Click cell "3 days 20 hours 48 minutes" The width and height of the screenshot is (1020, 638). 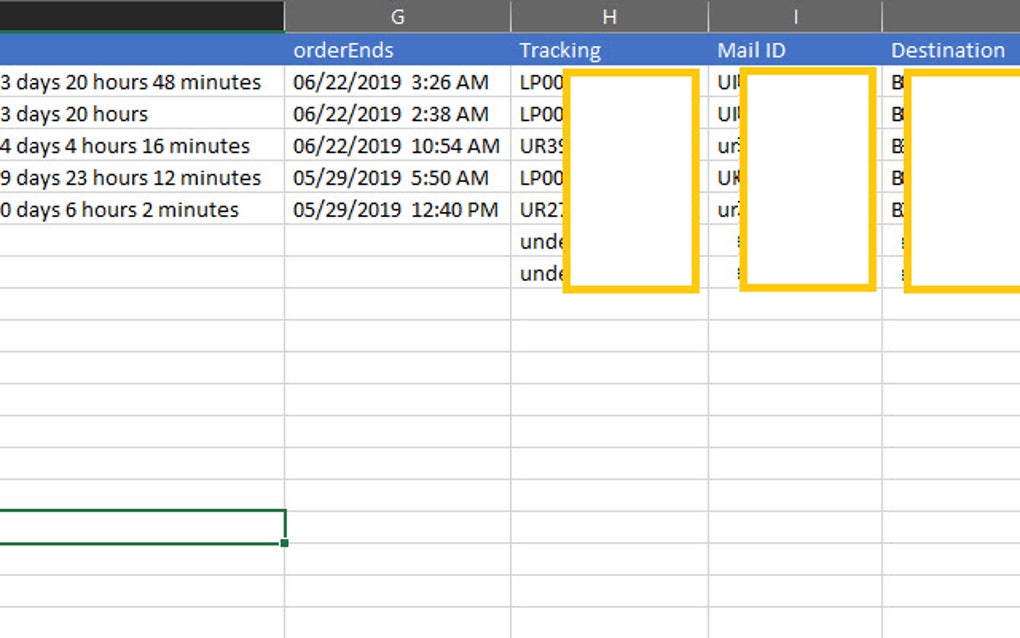pos(131,82)
